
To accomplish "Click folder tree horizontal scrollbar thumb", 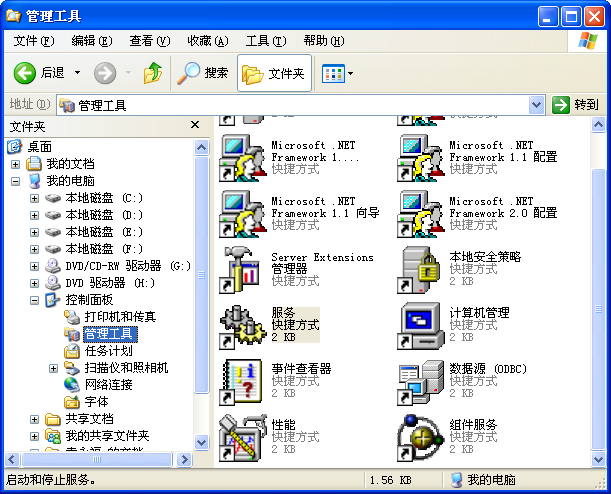I will click(97, 460).
